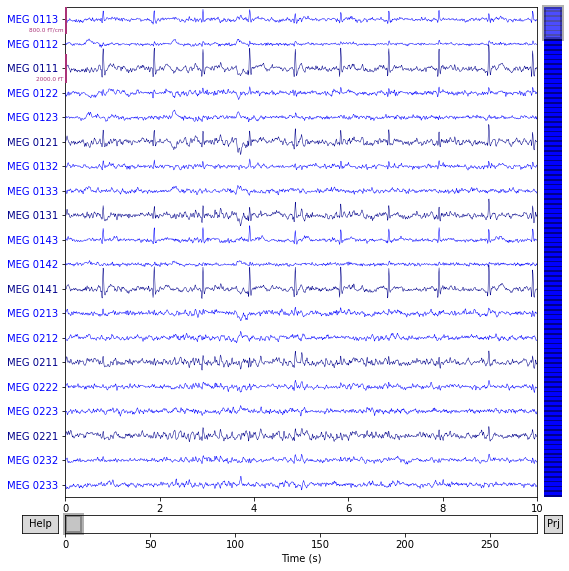
Task: Jump to 250 seconds on time scrollbar
Action: pyautogui.click(x=490, y=524)
